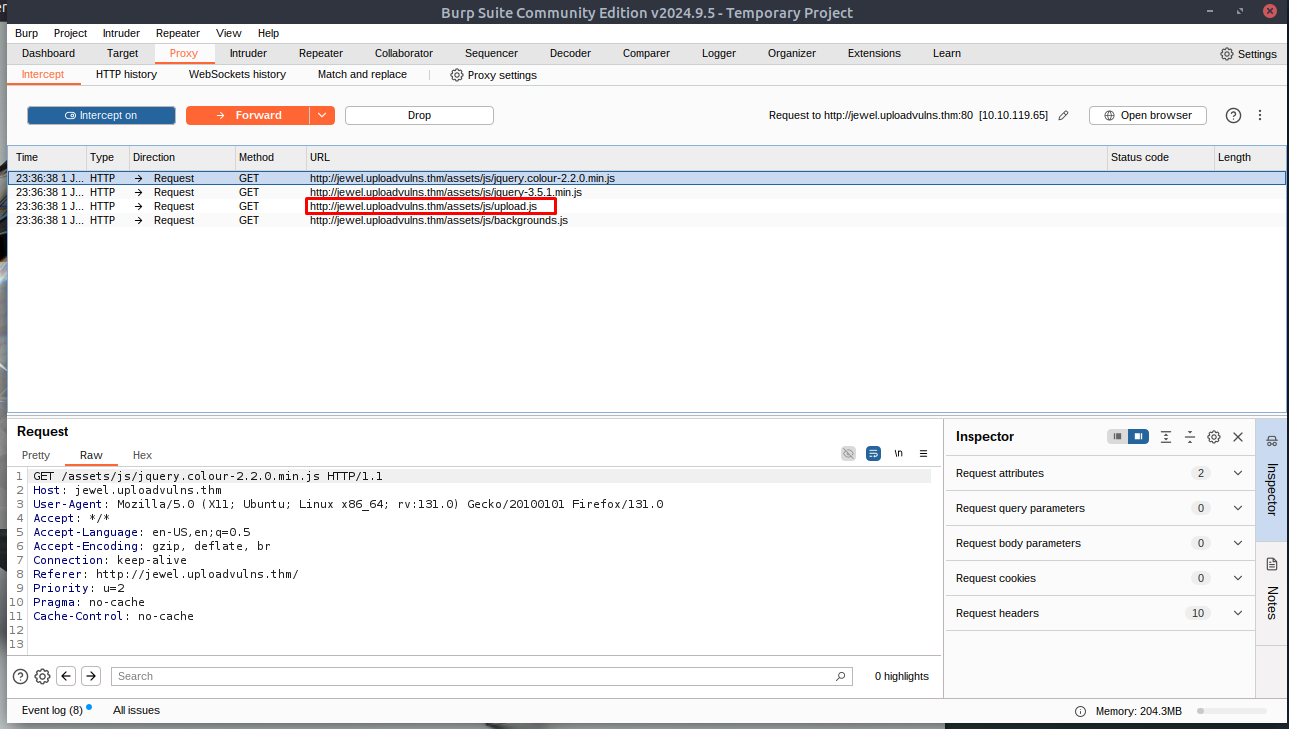The image size is (1289, 729).
Task: Switch to the Extensions tab
Action: click(874, 54)
